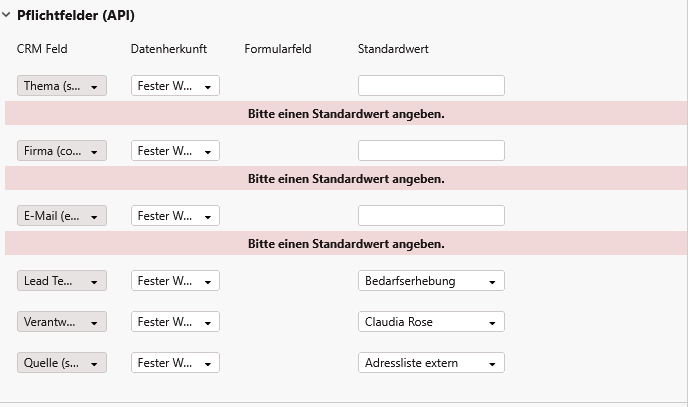This screenshot has height=407, width=688.
Task: Change Datenherkunft for the Lead Te... row
Action: (175, 281)
